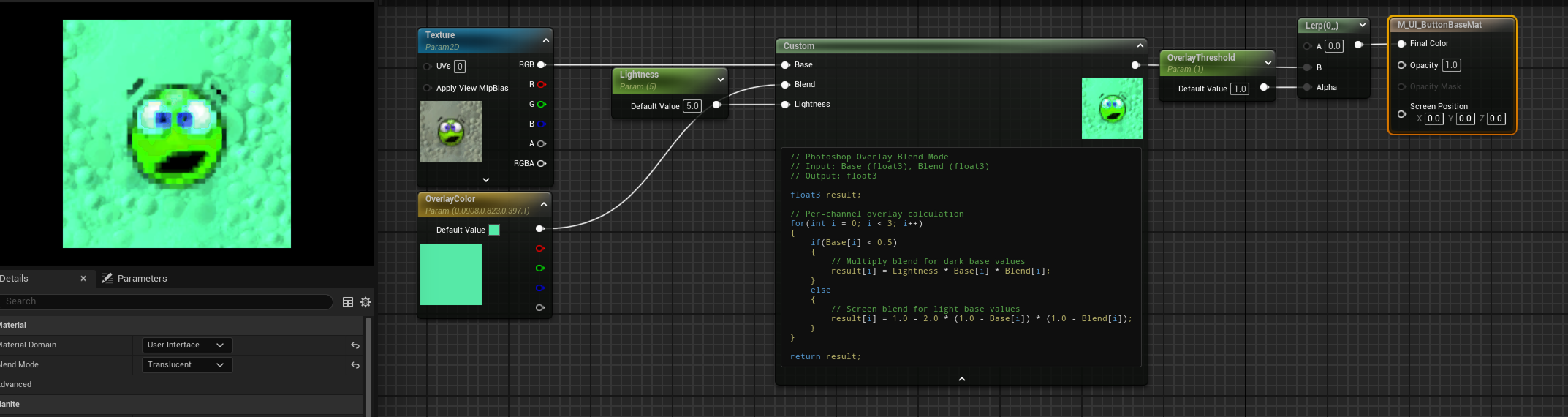
Task: Click the OverlayColor white output pin
Action: [x=540, y=229]
